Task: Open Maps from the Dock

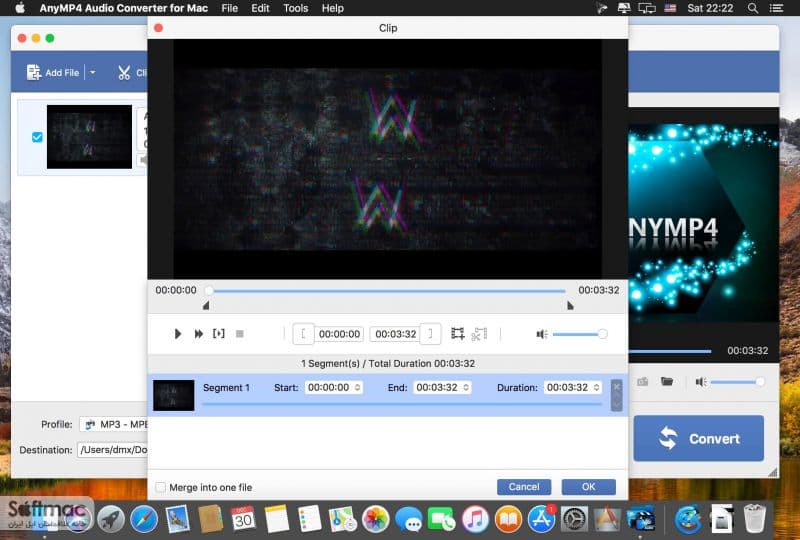Action: pos(342,520)
